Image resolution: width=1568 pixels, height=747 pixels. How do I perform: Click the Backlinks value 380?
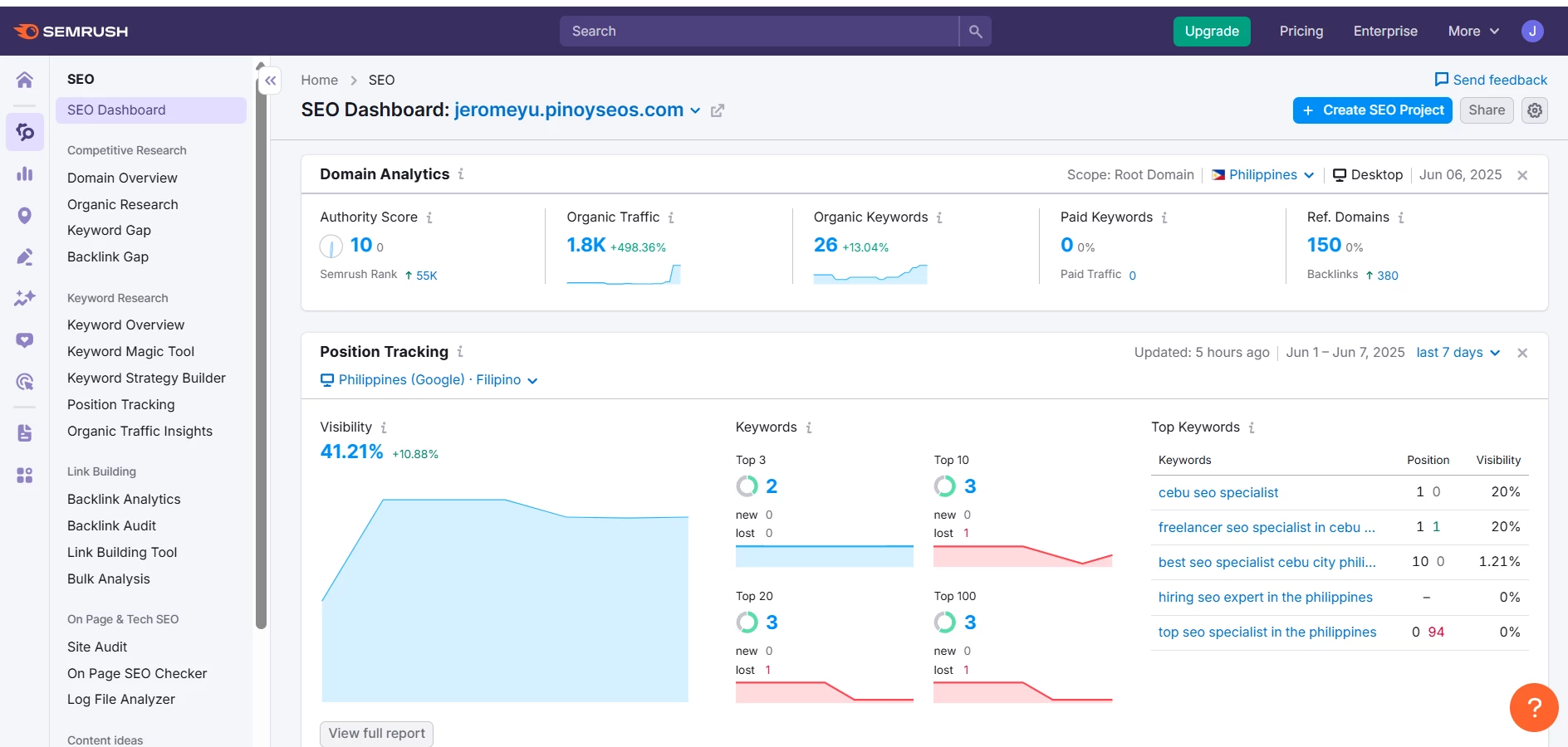1387,276
